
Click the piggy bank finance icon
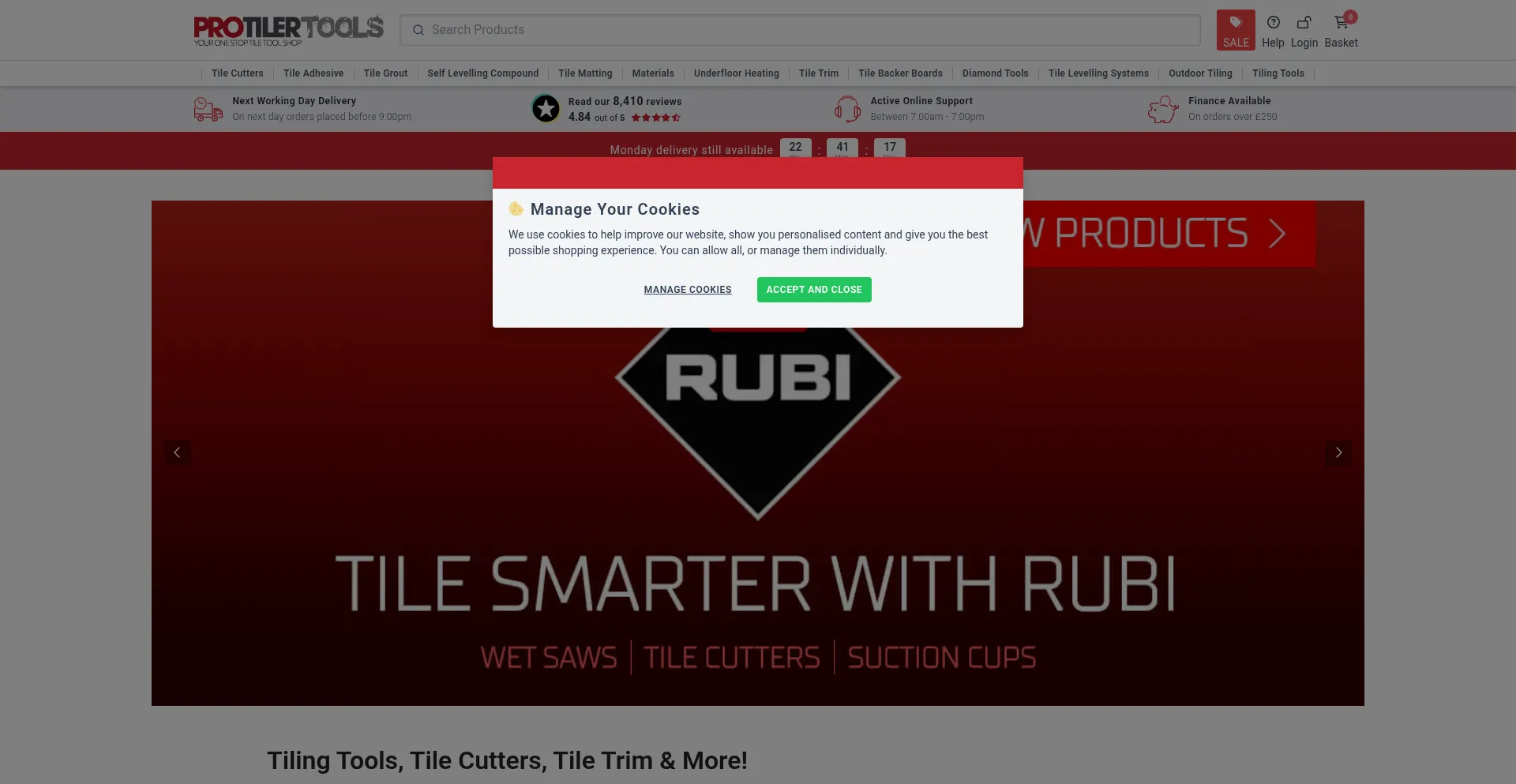(x=1162, y=109)
